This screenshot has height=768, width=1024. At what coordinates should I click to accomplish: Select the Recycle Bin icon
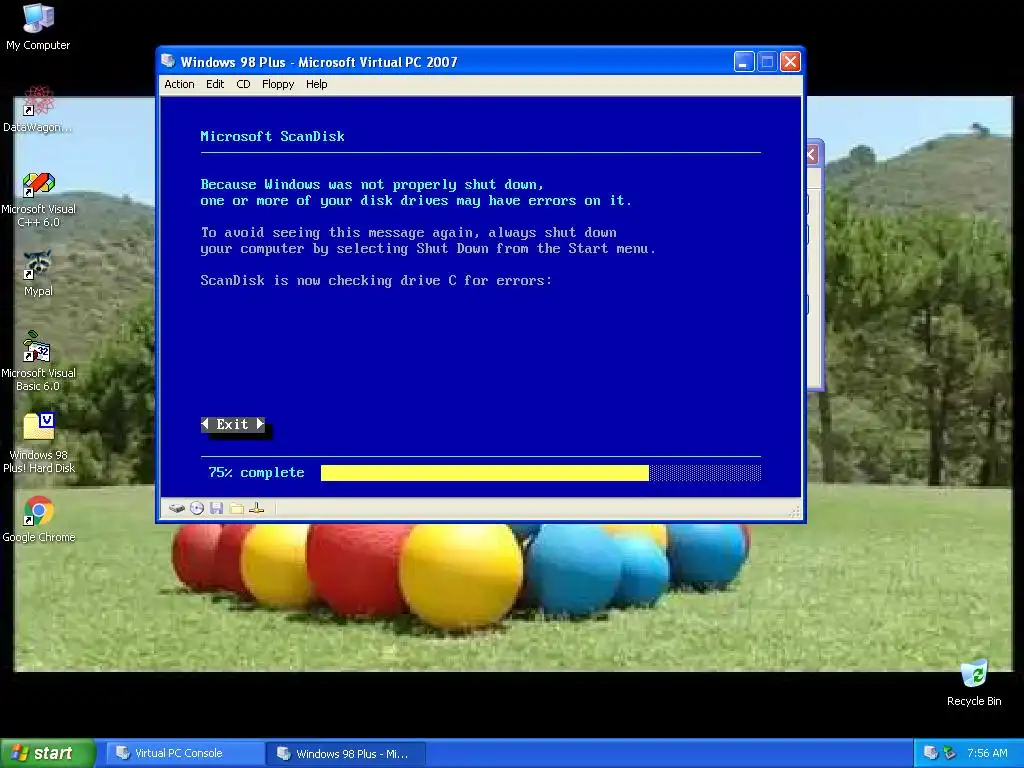(974, 683)
